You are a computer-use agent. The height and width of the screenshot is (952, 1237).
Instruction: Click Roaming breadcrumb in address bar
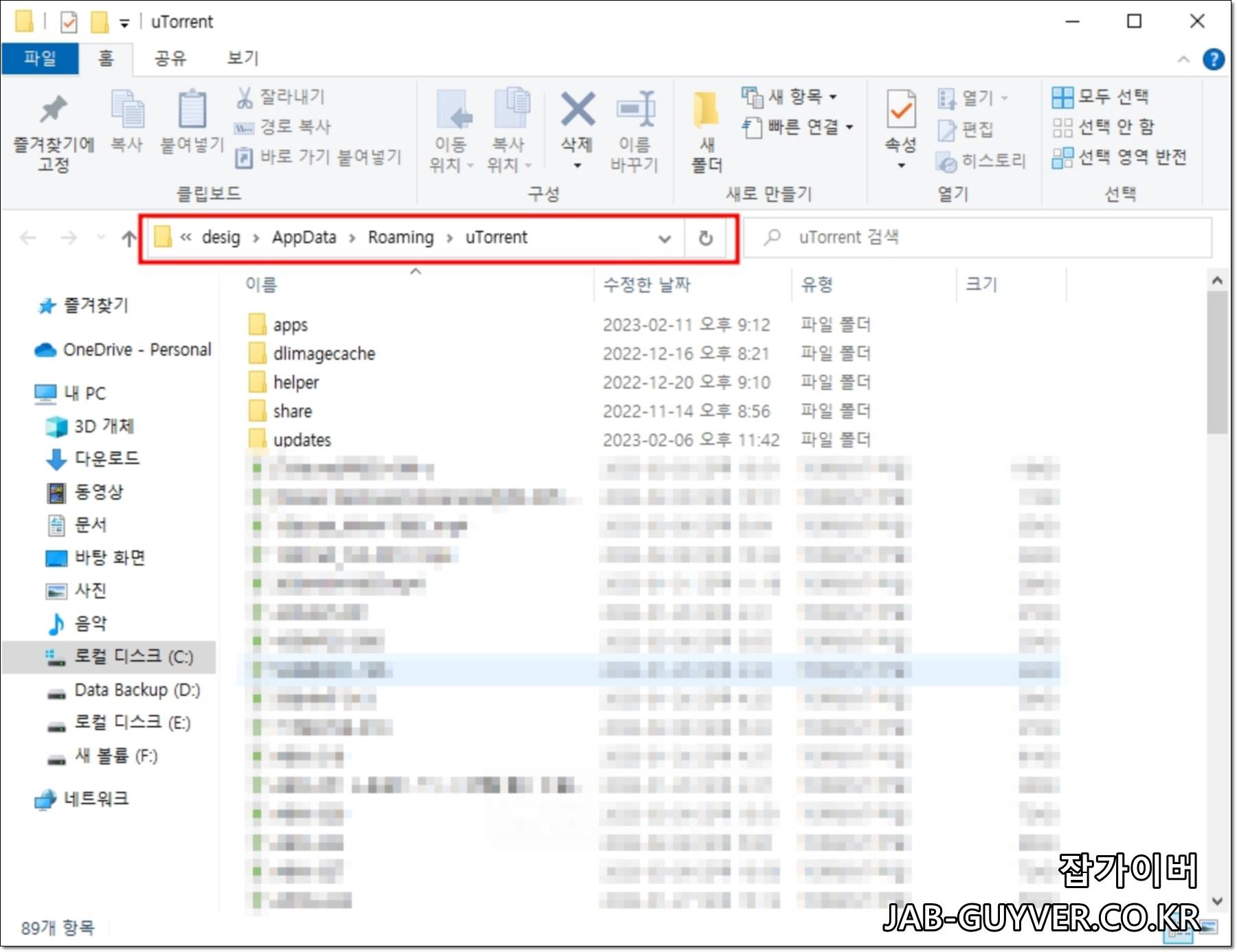tap(401, 238)
